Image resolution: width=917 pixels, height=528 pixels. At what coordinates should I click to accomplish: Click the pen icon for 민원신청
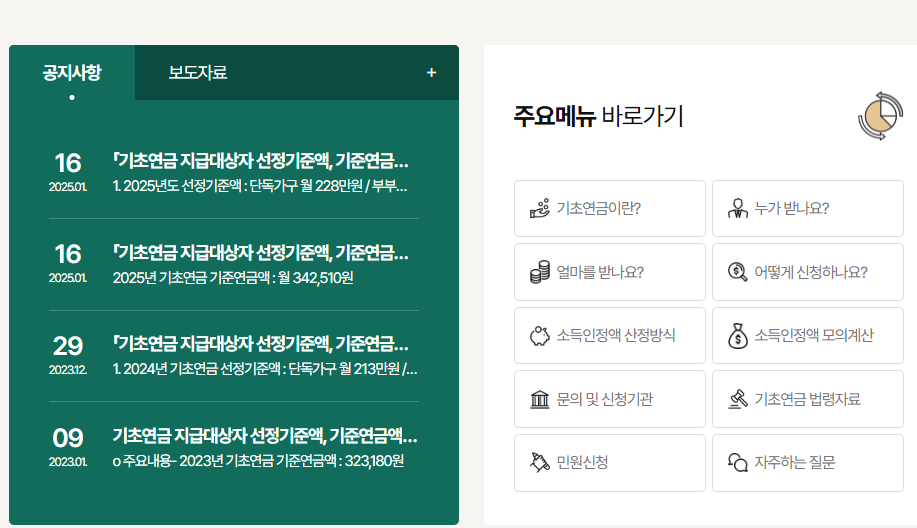540,463
